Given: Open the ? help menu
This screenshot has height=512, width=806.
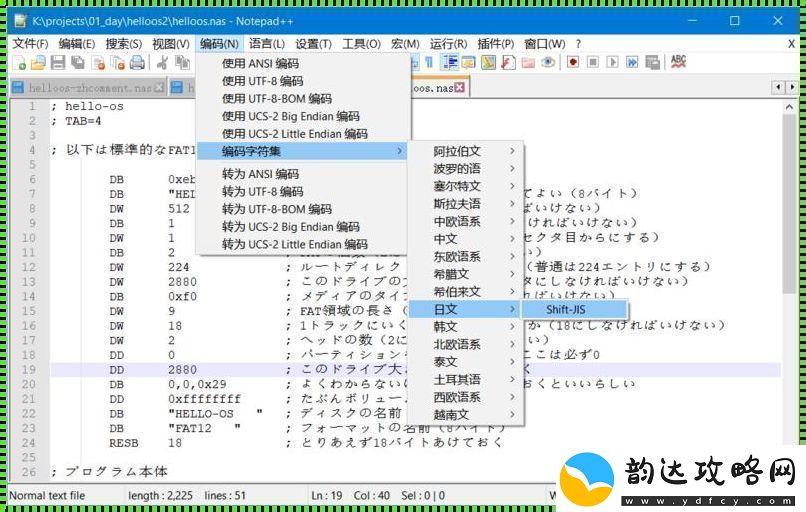Looking at the screenshot, I should 578,44.
